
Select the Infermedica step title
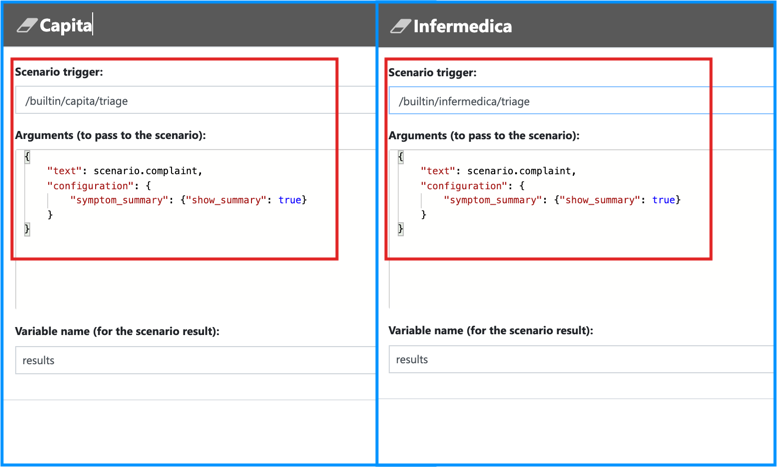coord(462,26)
